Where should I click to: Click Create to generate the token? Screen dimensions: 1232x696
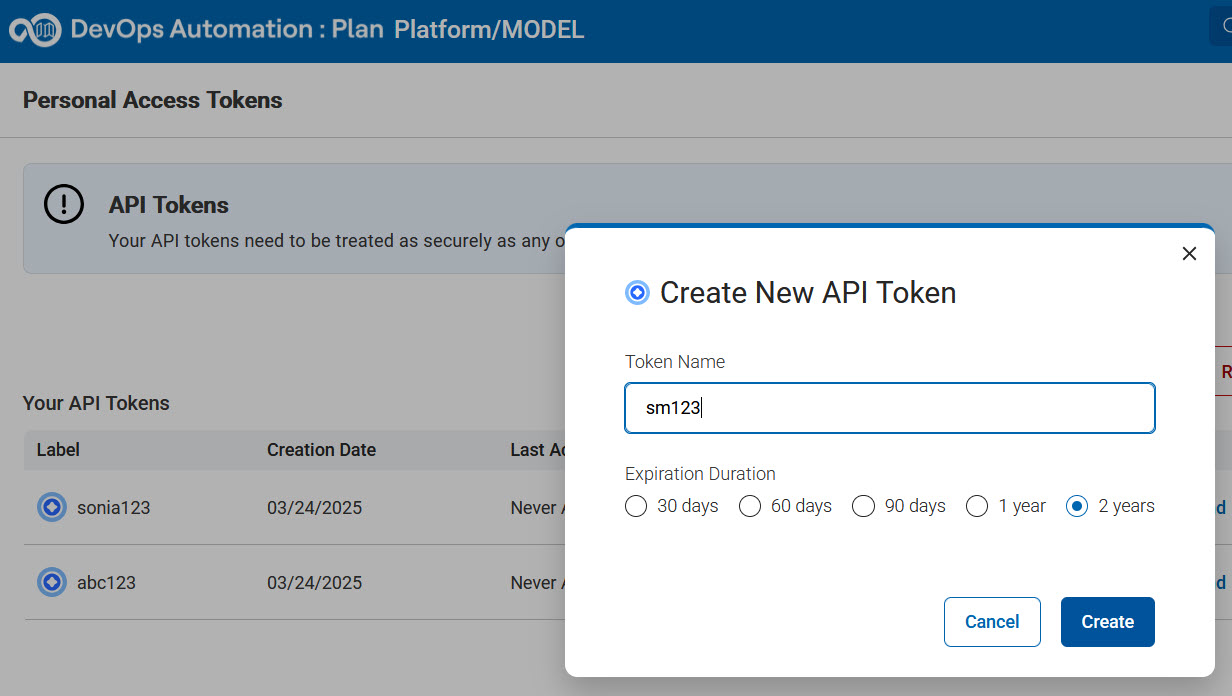pos(1107,622)
